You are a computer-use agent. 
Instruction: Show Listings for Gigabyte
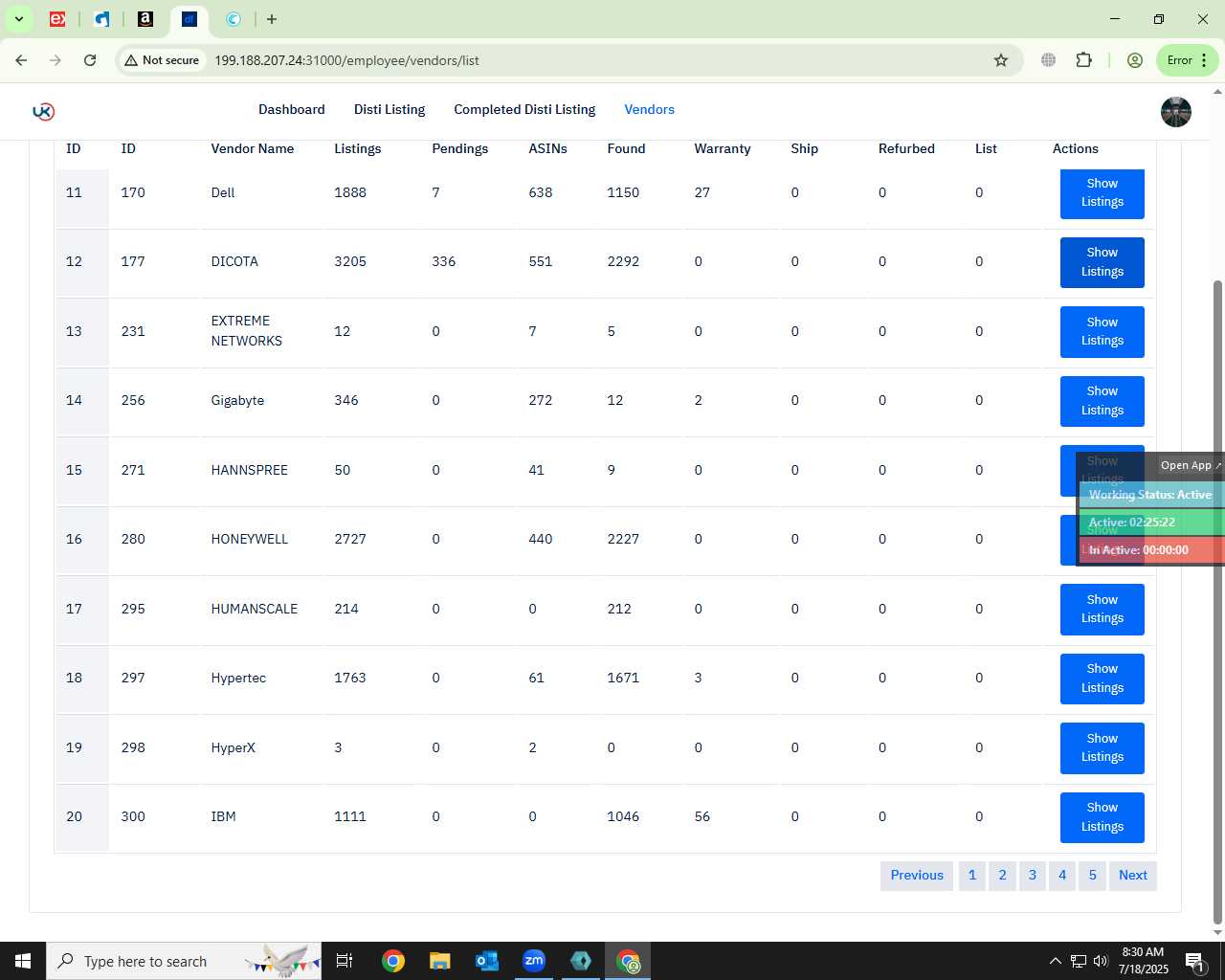click(1102, 401)
